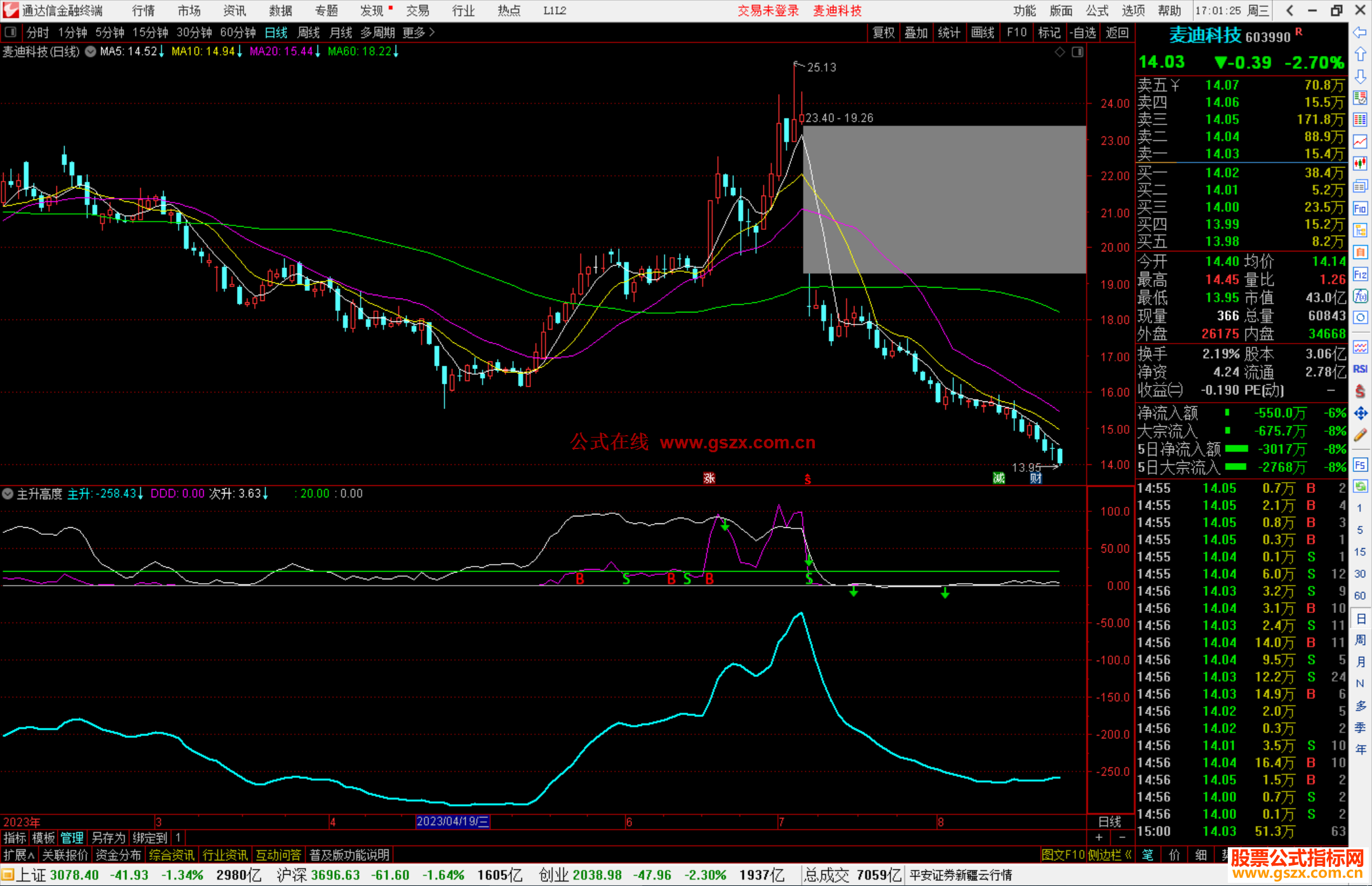Click the up arrow sidebar icon
The height and width of the screenshot is (886, 1372).
1360,55
